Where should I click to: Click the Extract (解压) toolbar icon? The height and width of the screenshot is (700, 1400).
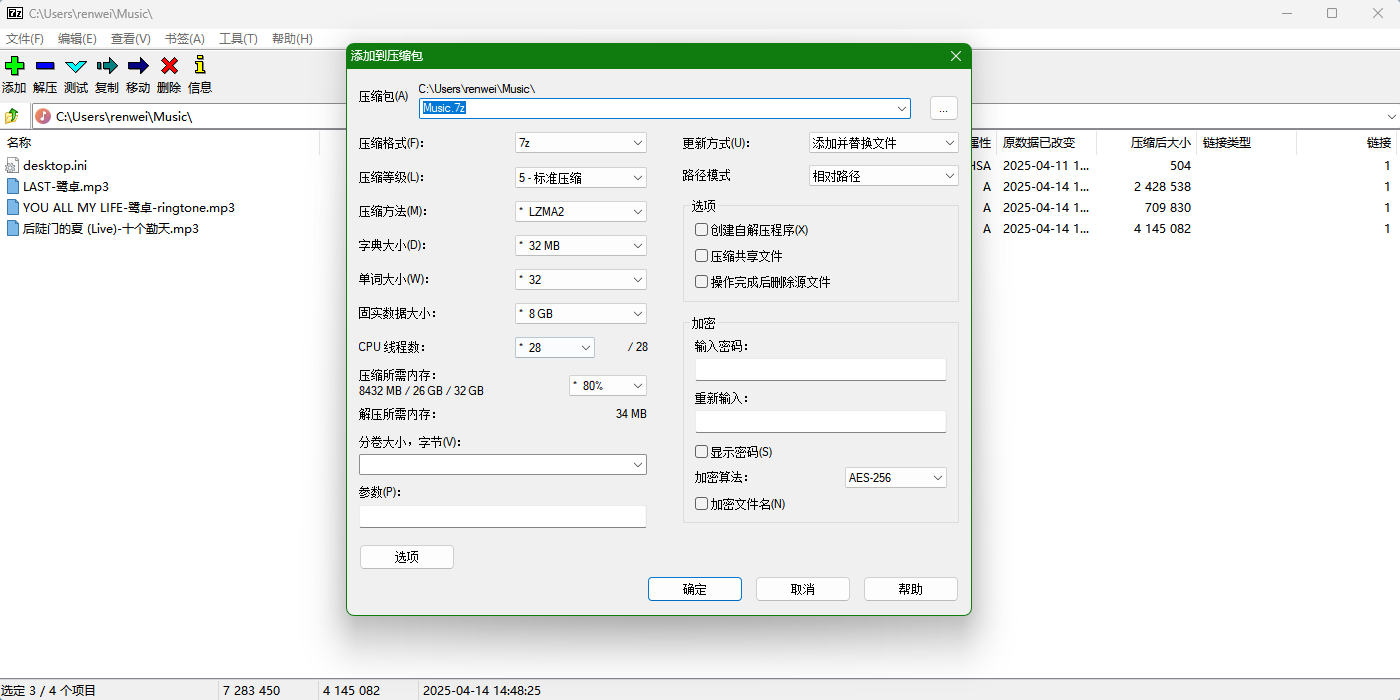tap(44, 74)
